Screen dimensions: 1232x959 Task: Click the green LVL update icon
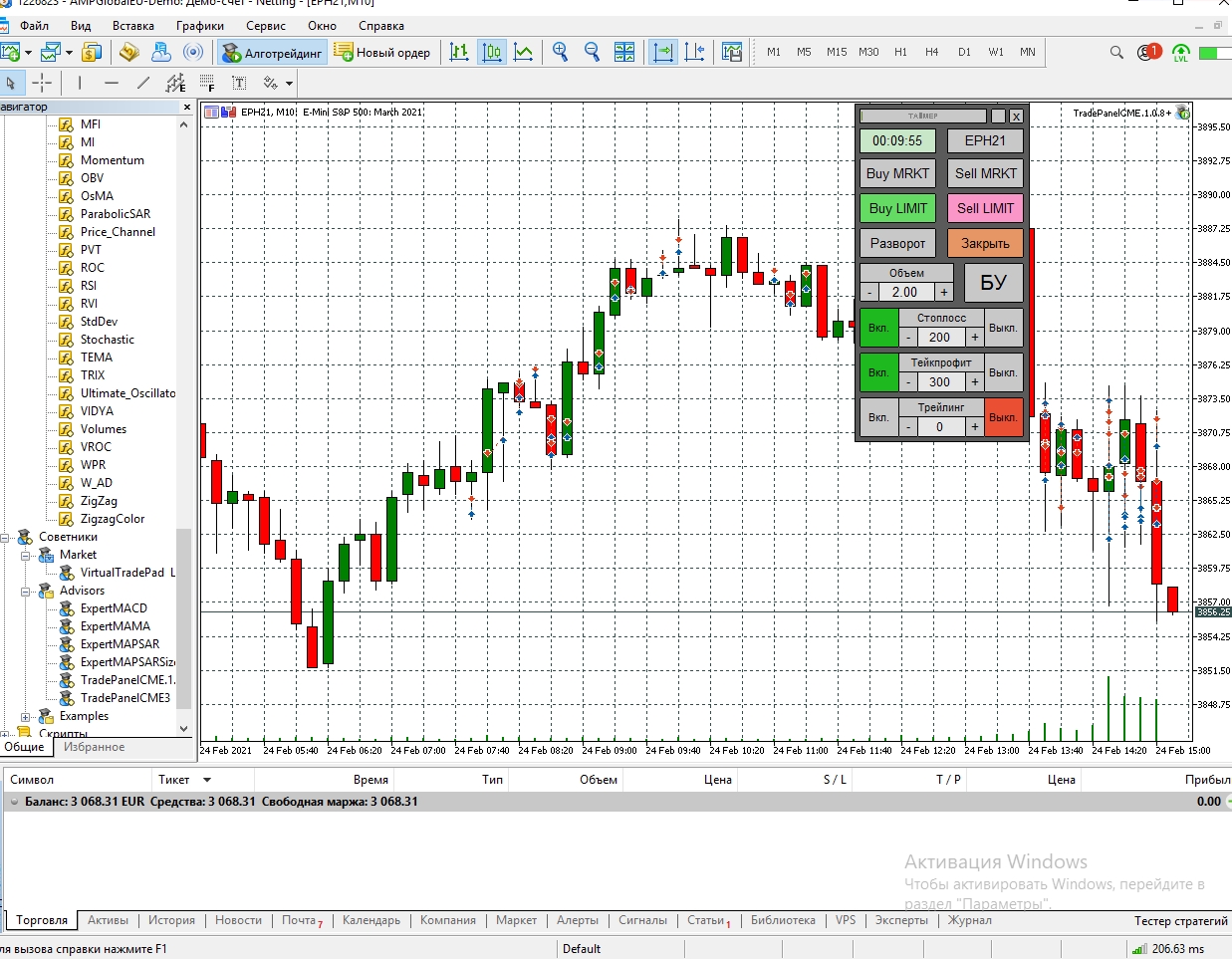tap(1181, 53)
